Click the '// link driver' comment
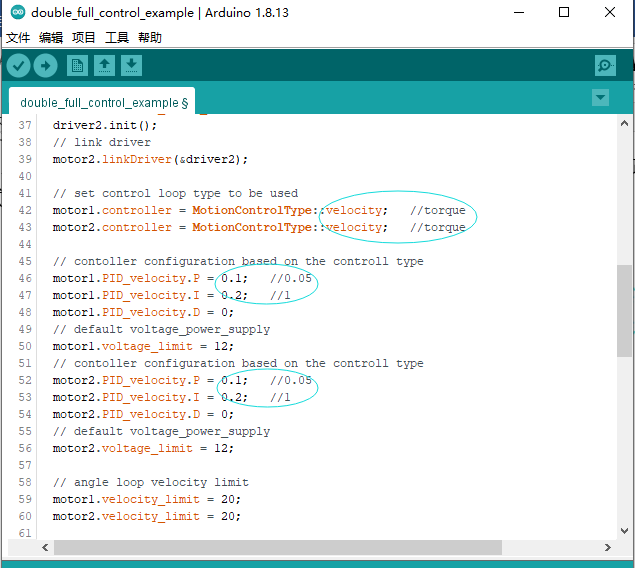 click(x=102, y=142)
